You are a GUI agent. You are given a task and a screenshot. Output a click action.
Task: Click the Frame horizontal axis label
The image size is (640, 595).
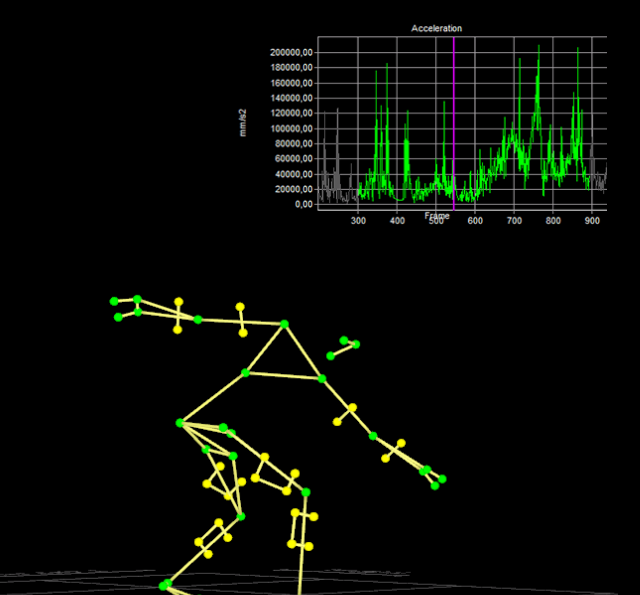pyautogui.click(x=437, y=215)
